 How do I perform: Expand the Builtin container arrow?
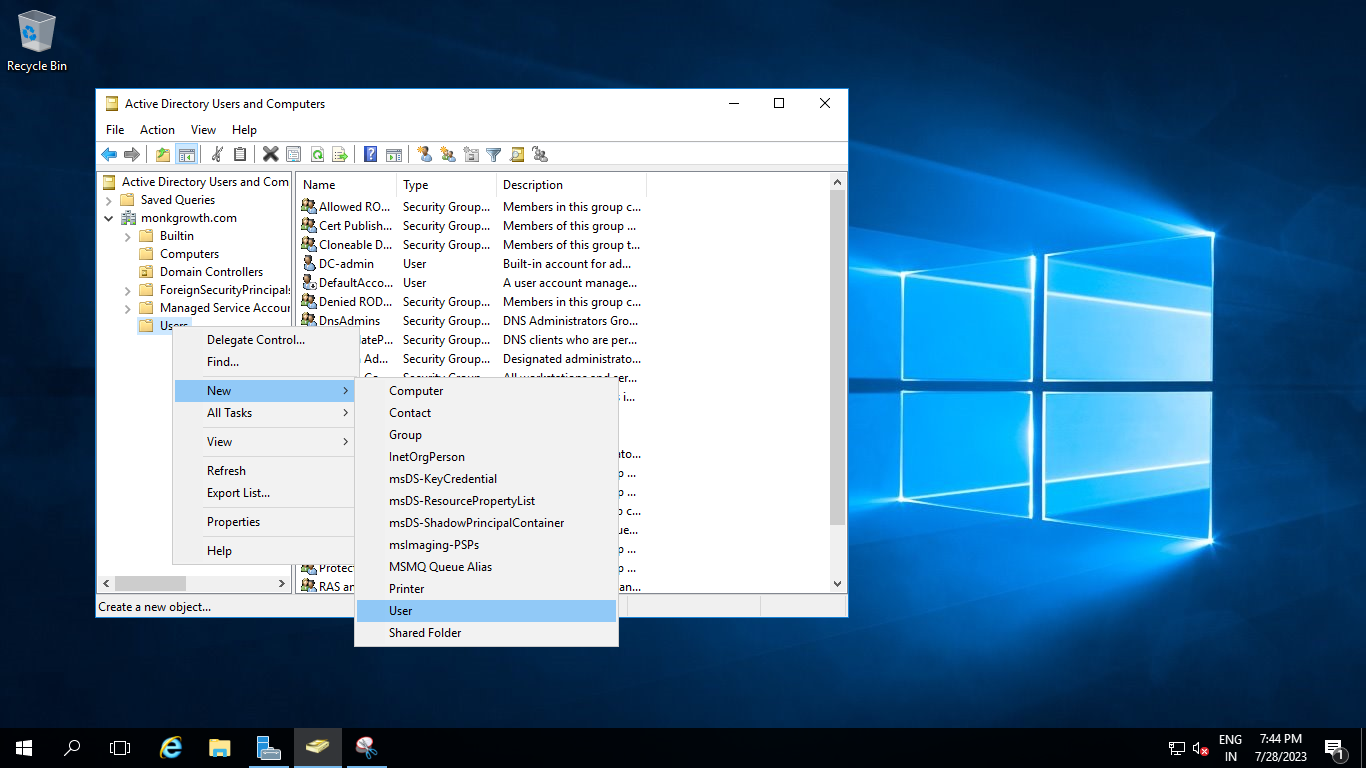127,236
